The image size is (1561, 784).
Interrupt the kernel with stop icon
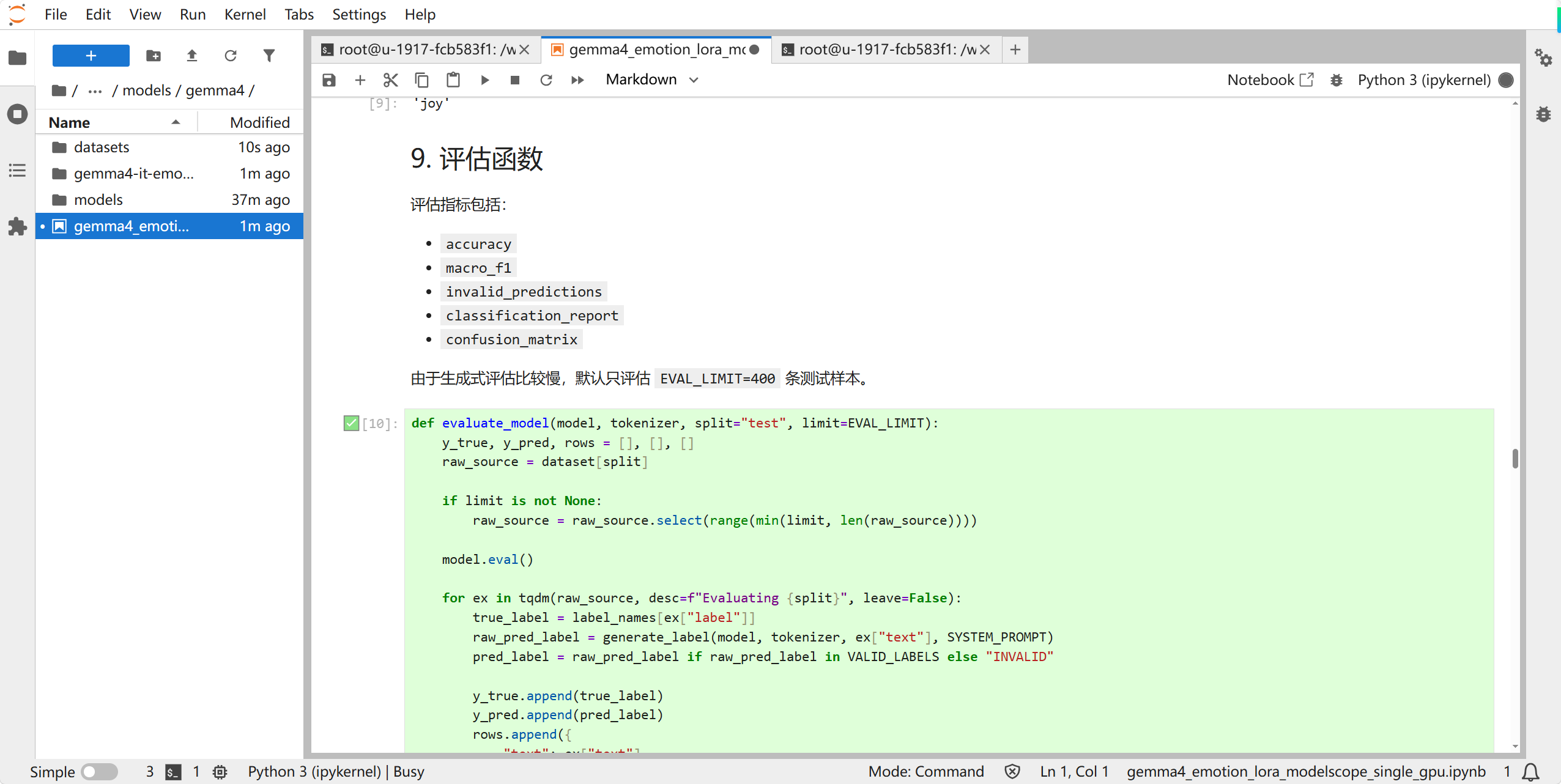[x=515, y=80]
